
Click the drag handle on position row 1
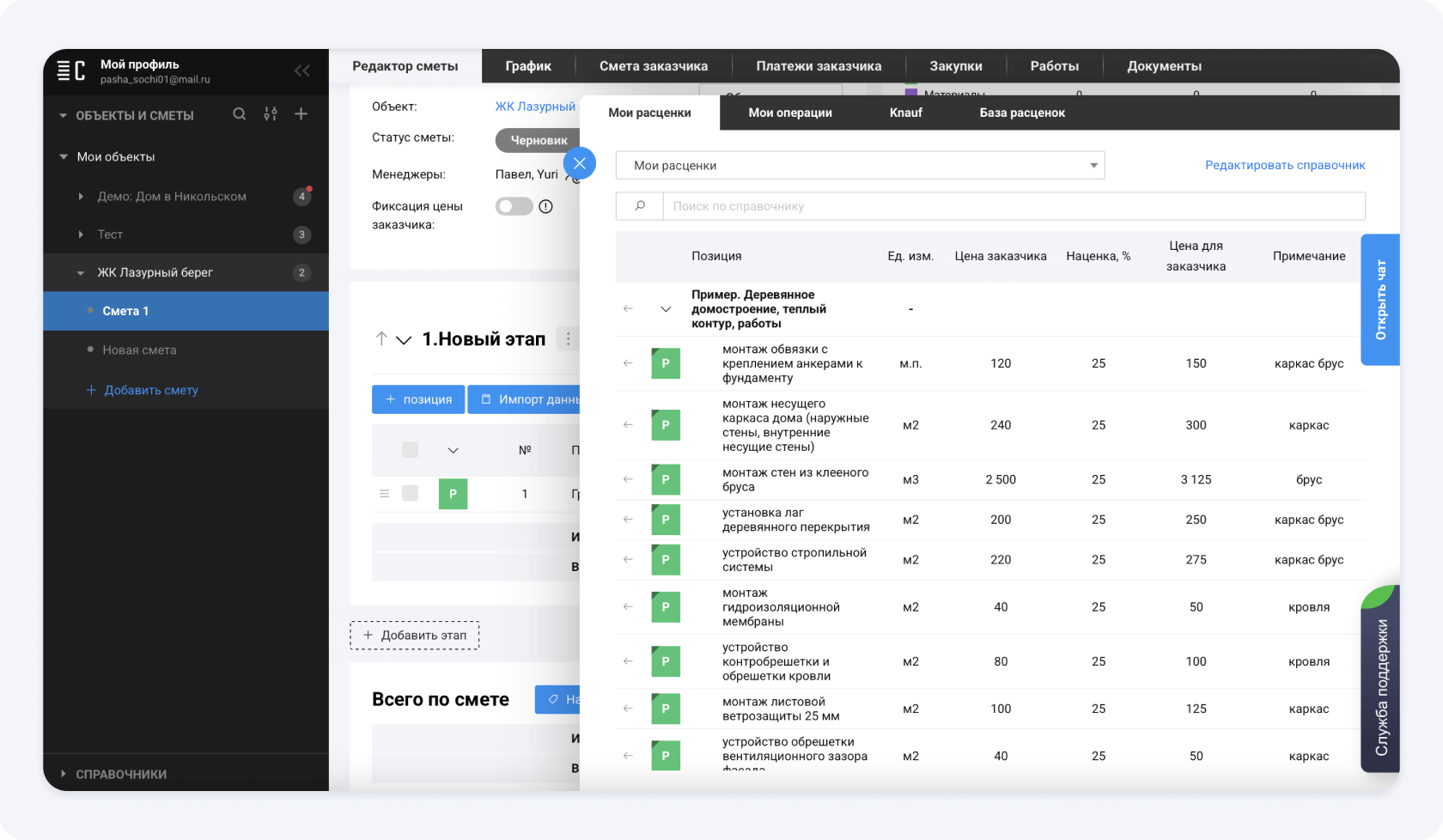pyautogui.click(x=384, y=494)
